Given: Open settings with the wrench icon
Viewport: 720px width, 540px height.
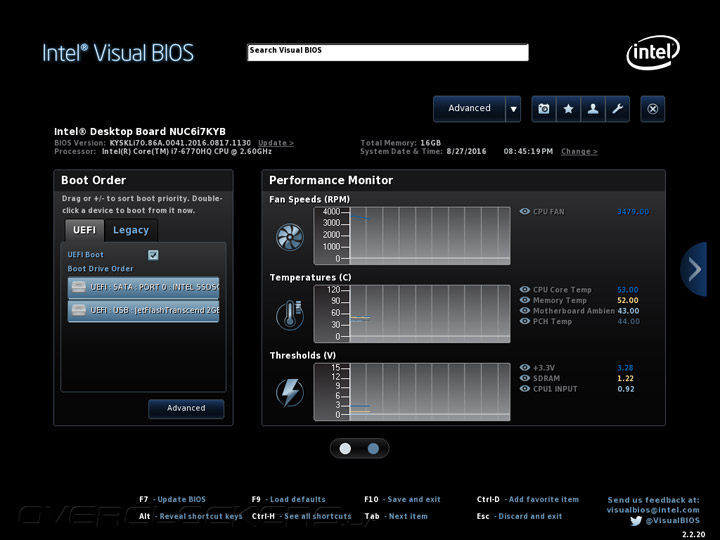Looking at the screenshot, I should click(x=618, y=109).
